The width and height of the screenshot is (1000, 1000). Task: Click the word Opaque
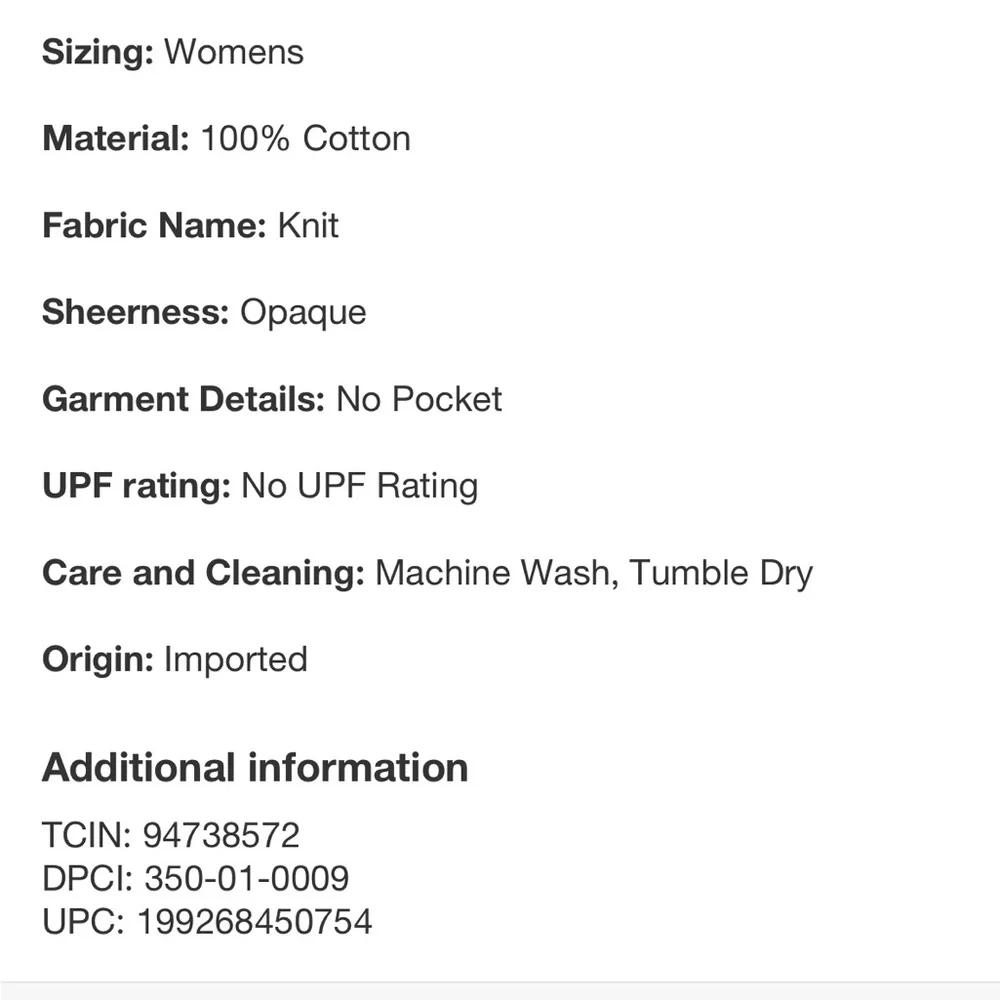303,313
